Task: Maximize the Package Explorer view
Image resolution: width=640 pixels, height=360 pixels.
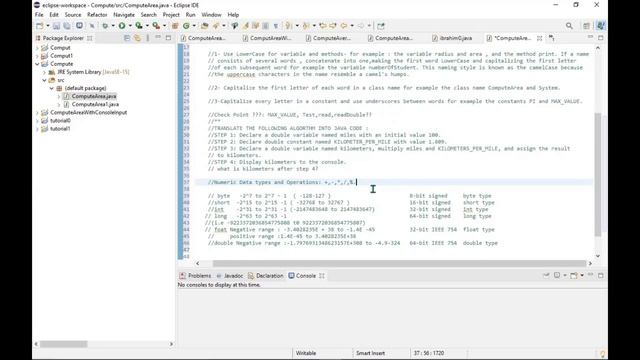Action: click(x=169, y=38)
